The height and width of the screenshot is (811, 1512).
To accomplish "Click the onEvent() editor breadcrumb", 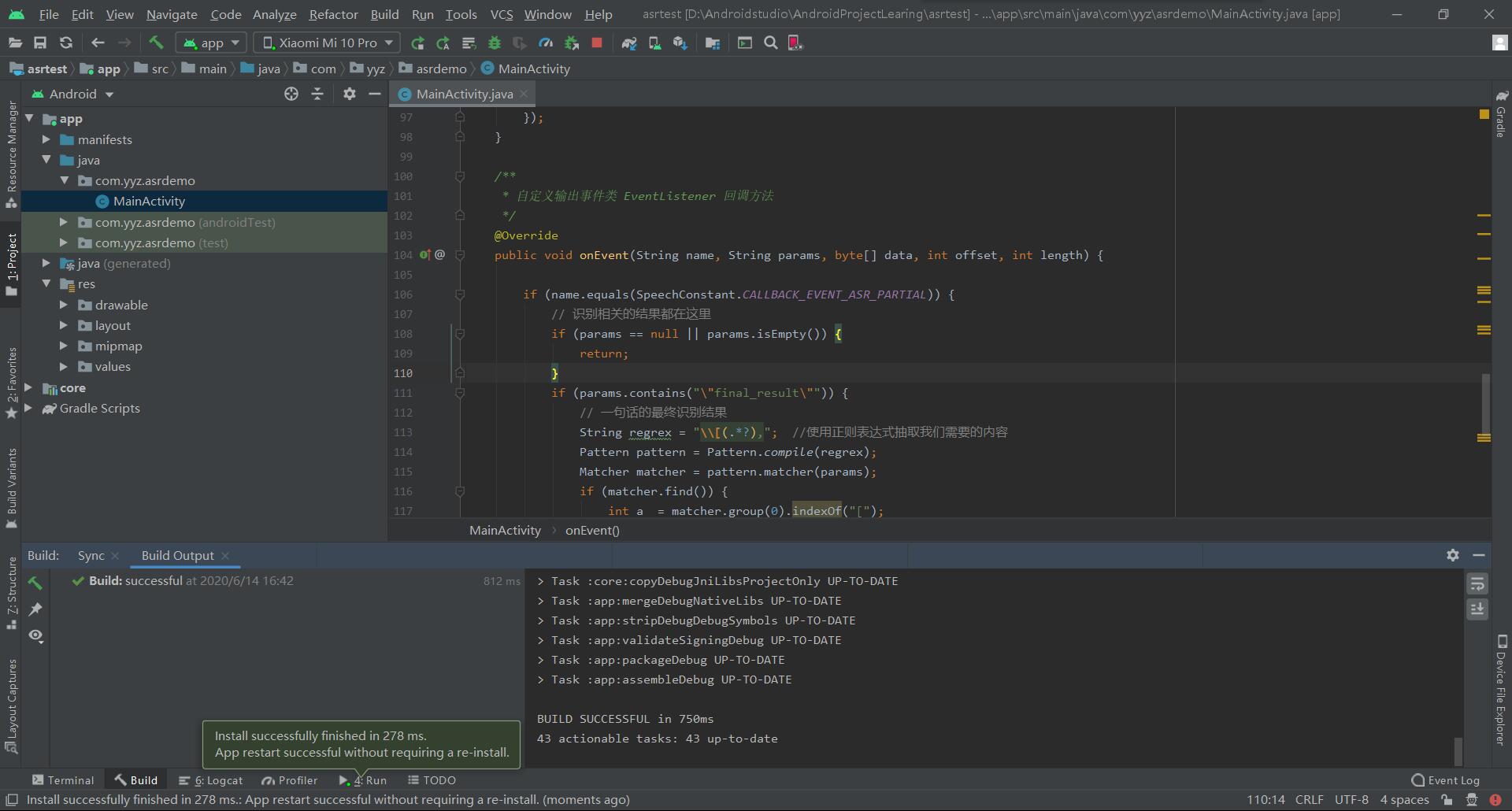I will (x=592, y=530).
